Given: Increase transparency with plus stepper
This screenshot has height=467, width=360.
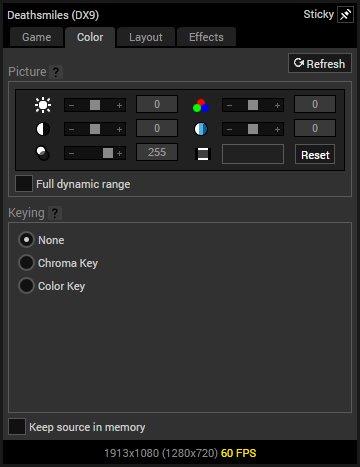Looking at the screenshot, I should tap(120, 153).
